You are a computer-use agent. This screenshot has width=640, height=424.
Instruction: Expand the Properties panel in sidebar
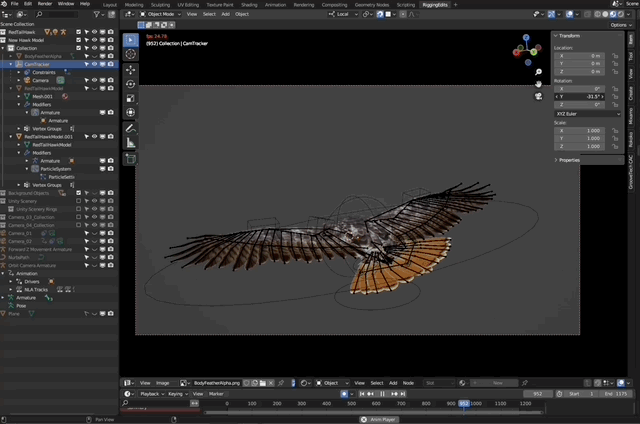pyautogui.click(x=568, y=160)
